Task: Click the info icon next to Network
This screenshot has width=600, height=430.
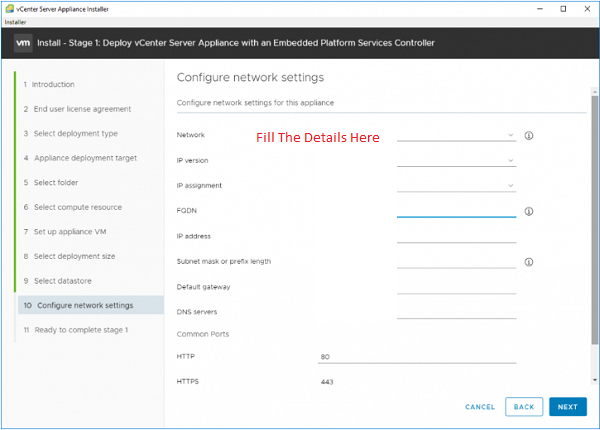Action: (528, 135)
